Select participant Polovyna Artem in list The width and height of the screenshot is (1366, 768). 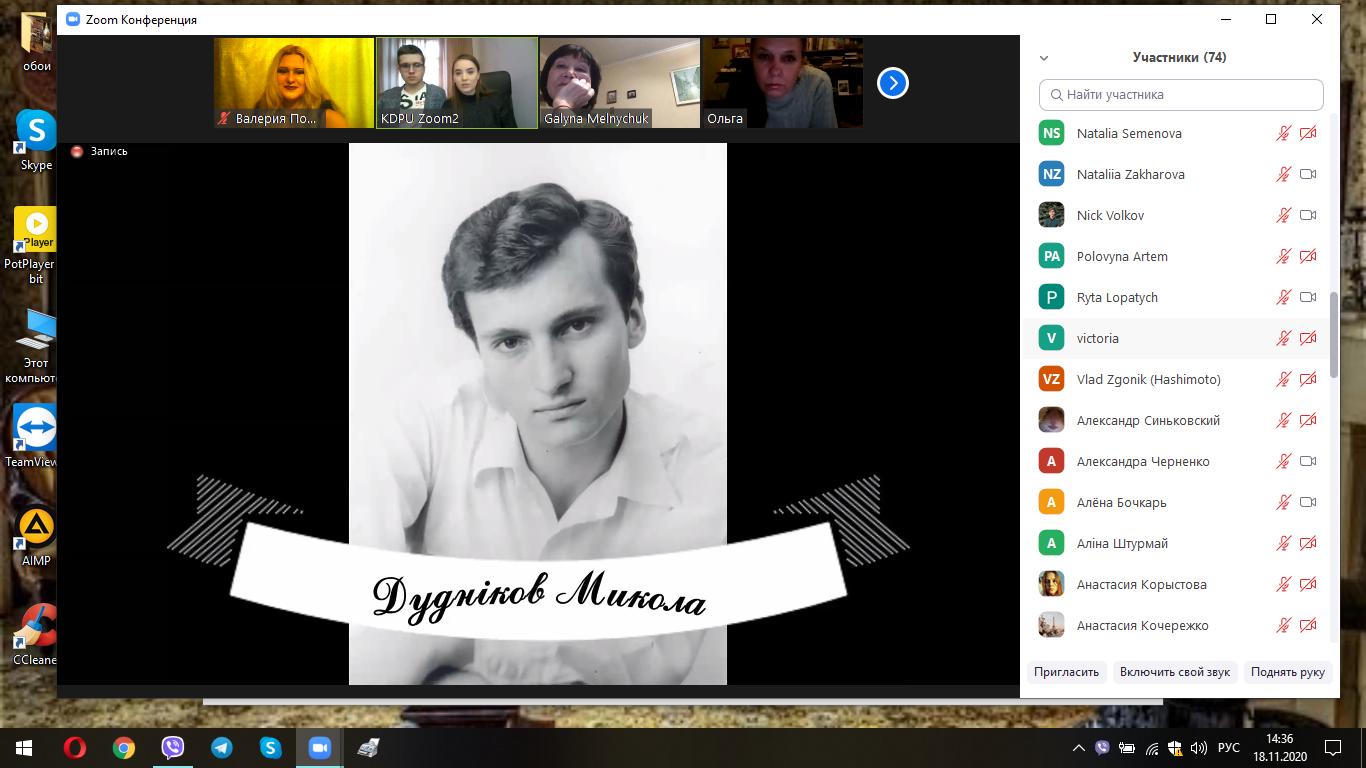click(1122, 256)
